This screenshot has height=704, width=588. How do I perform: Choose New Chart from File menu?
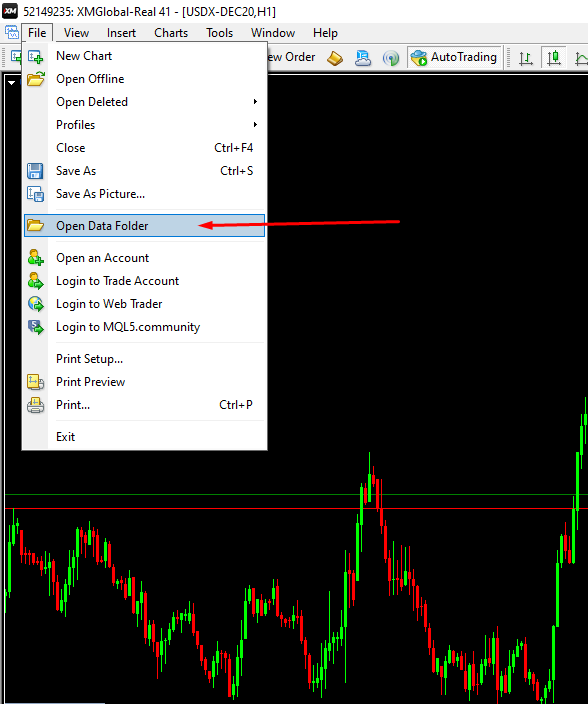(x=144, y=56)
